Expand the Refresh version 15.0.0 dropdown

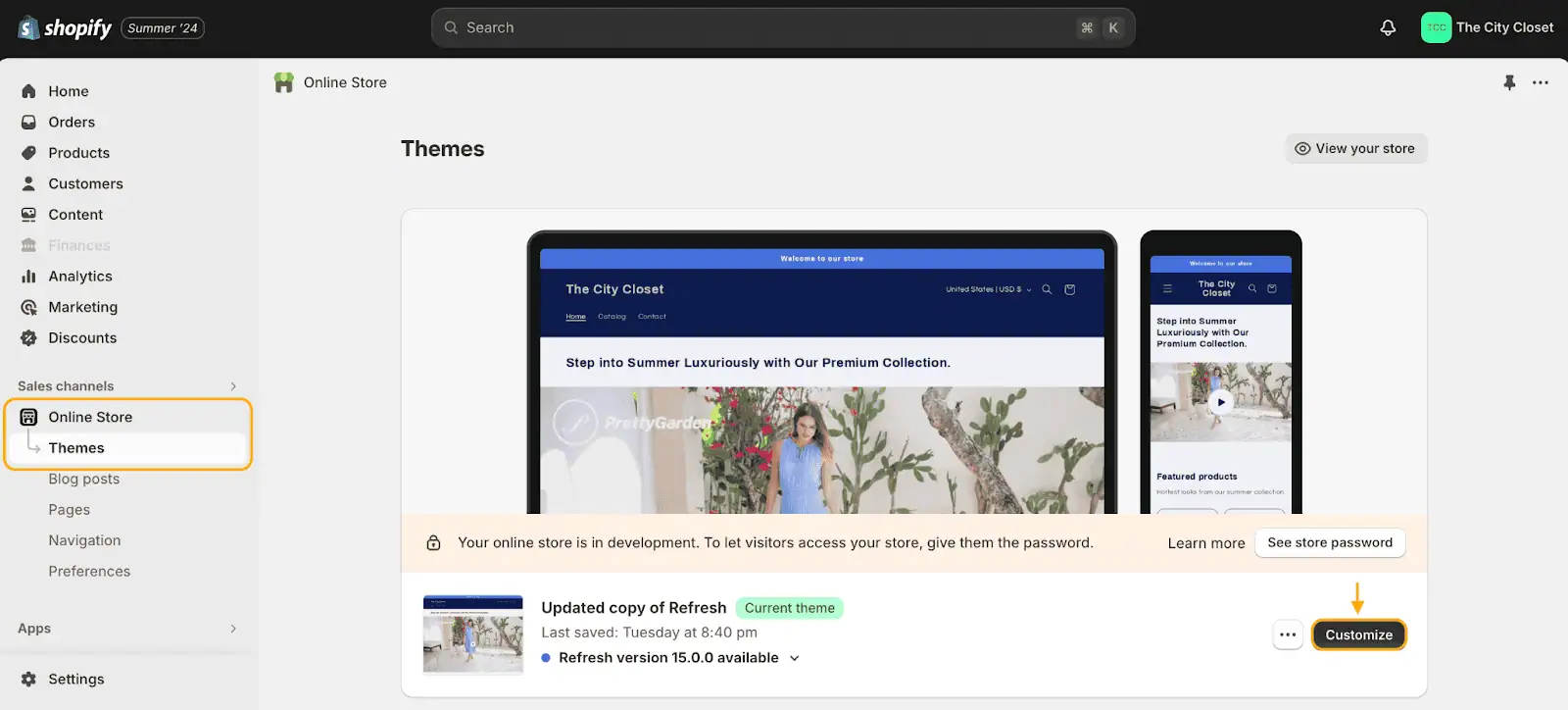coord(795,658)
